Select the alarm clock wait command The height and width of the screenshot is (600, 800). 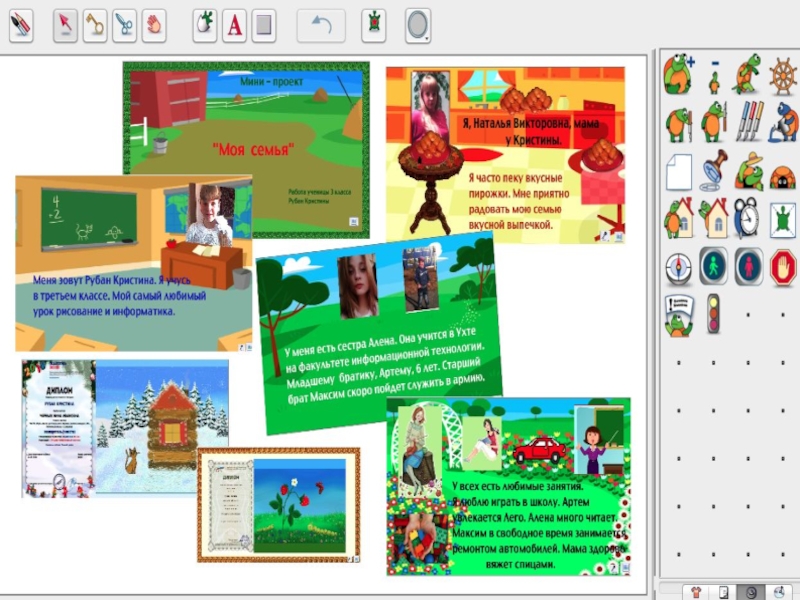pos(747,218)
